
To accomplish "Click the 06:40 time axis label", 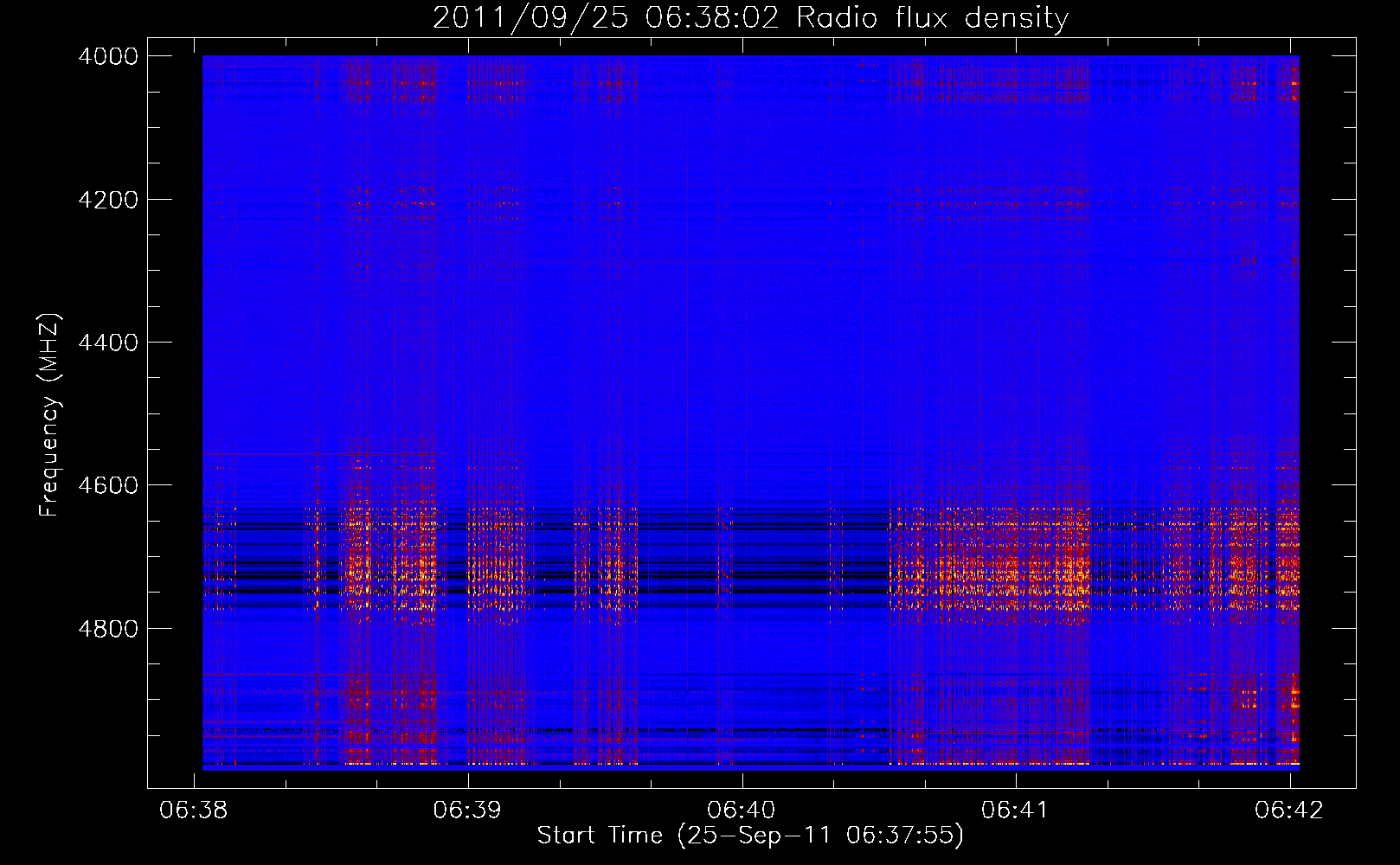I will (742, 811).
